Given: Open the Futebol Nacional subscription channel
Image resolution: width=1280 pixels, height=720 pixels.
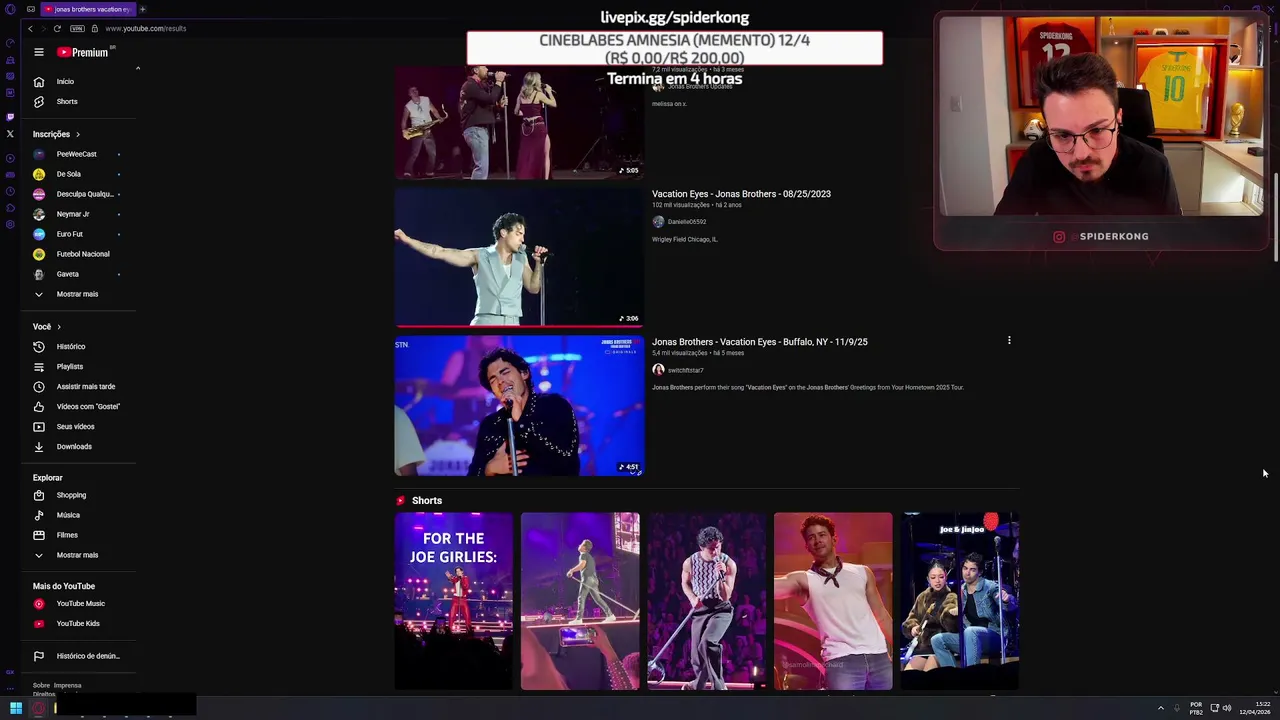Looking at the screenshot, I should click(x=82, y=254).
